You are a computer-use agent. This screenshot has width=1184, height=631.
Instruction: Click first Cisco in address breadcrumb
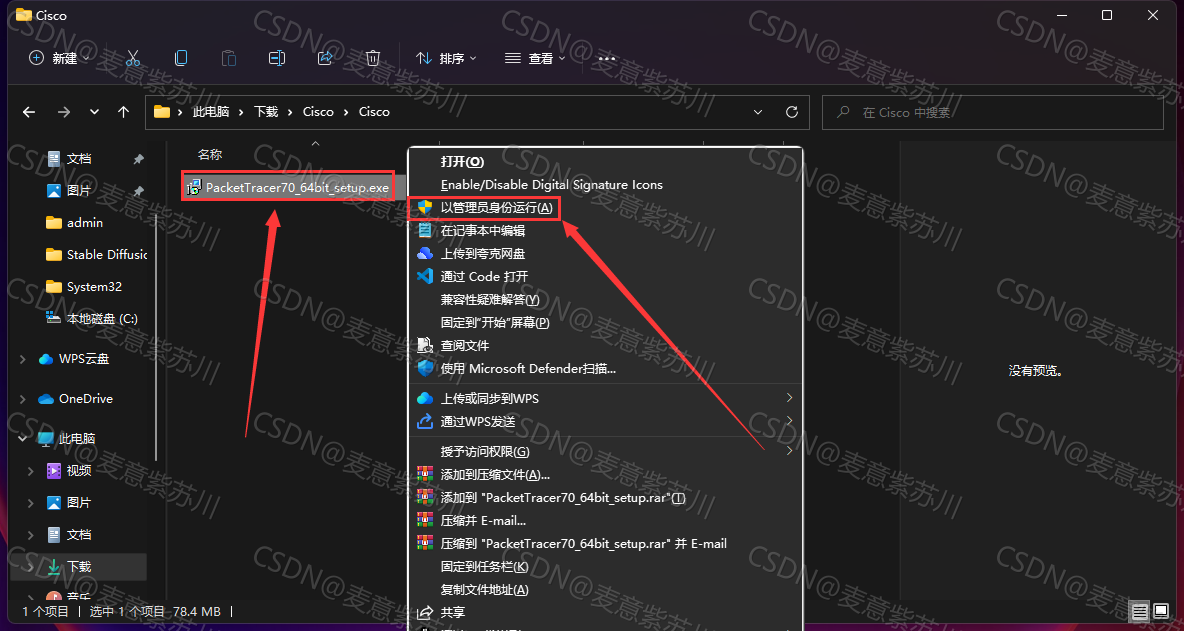(x=318, y=112)
